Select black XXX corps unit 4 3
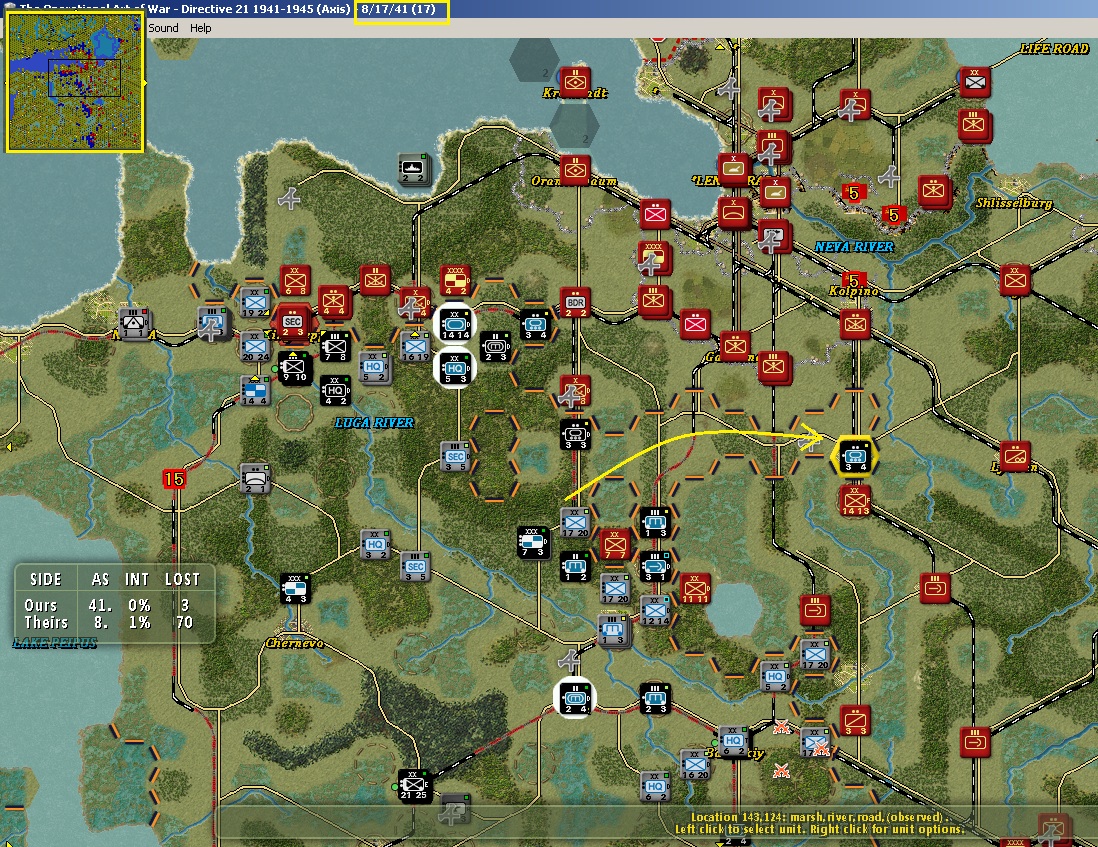The width and height of the screenshot is (1098, 847). pos(295,589)
